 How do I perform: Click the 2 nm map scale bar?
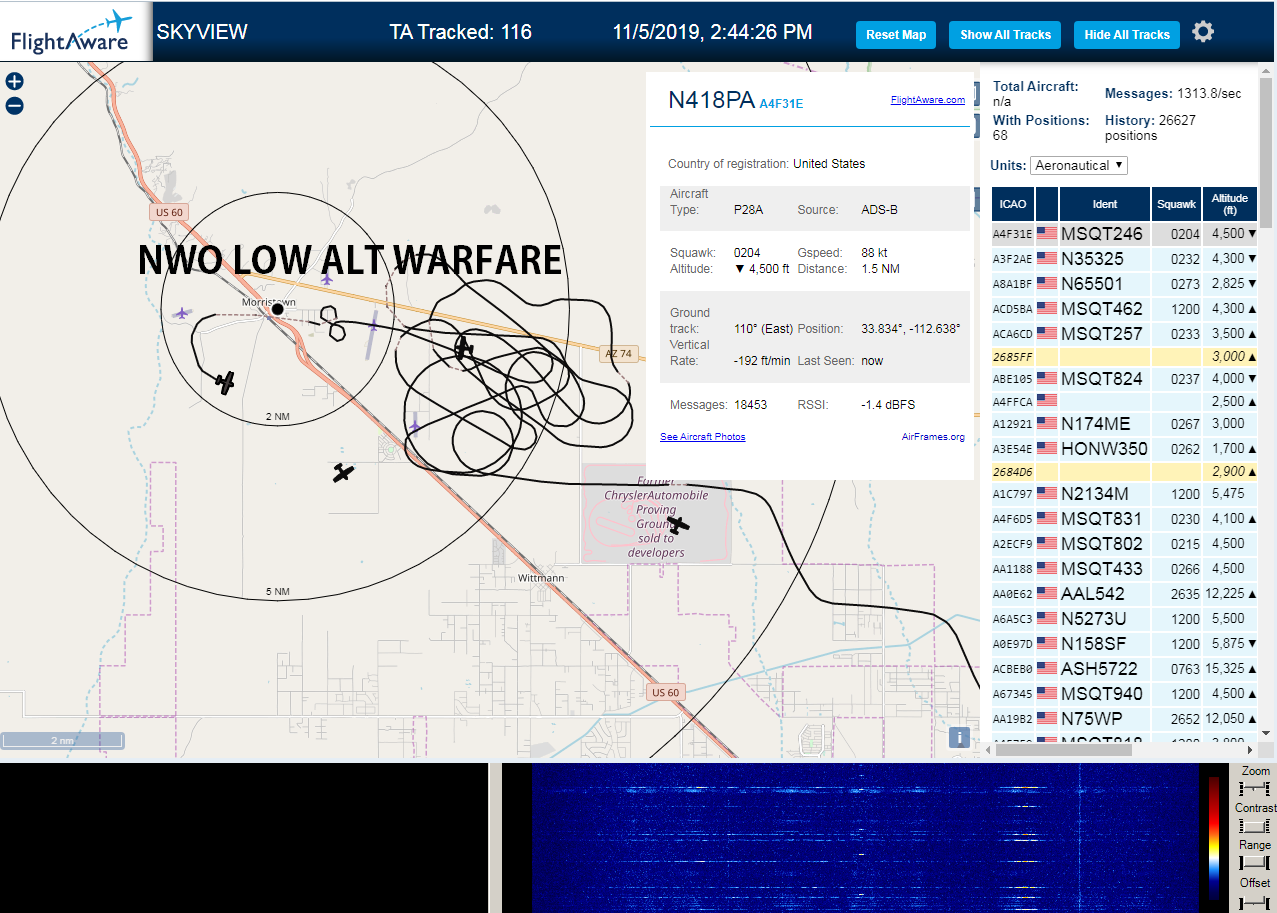(62, 741)
